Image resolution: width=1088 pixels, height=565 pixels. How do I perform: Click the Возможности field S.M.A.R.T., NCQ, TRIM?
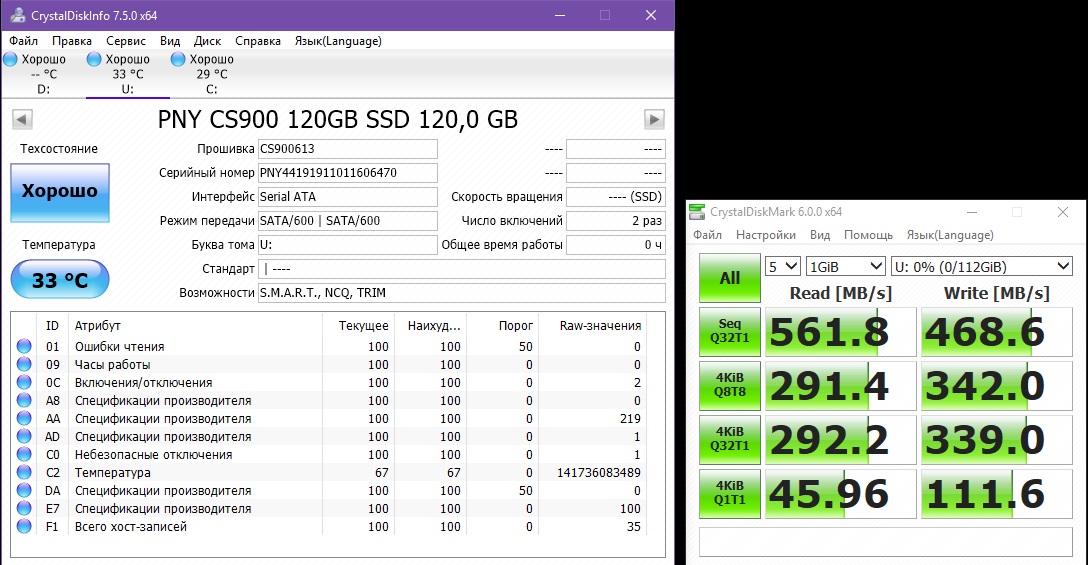point(461,293)
